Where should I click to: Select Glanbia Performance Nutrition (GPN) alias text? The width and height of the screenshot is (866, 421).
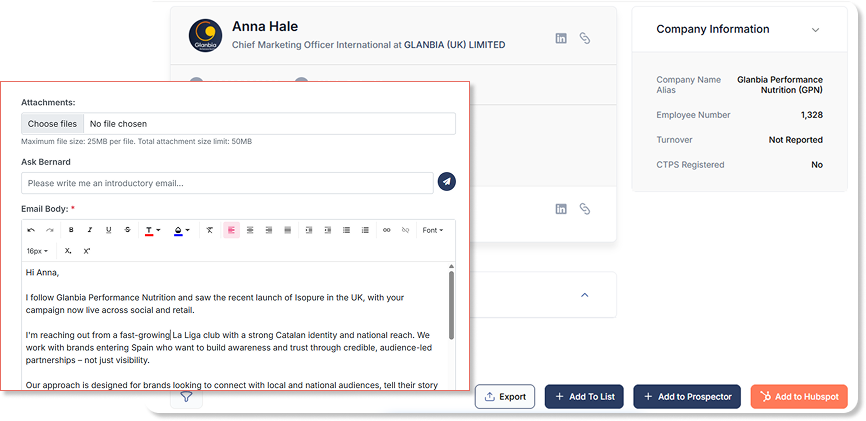point(780,85)
